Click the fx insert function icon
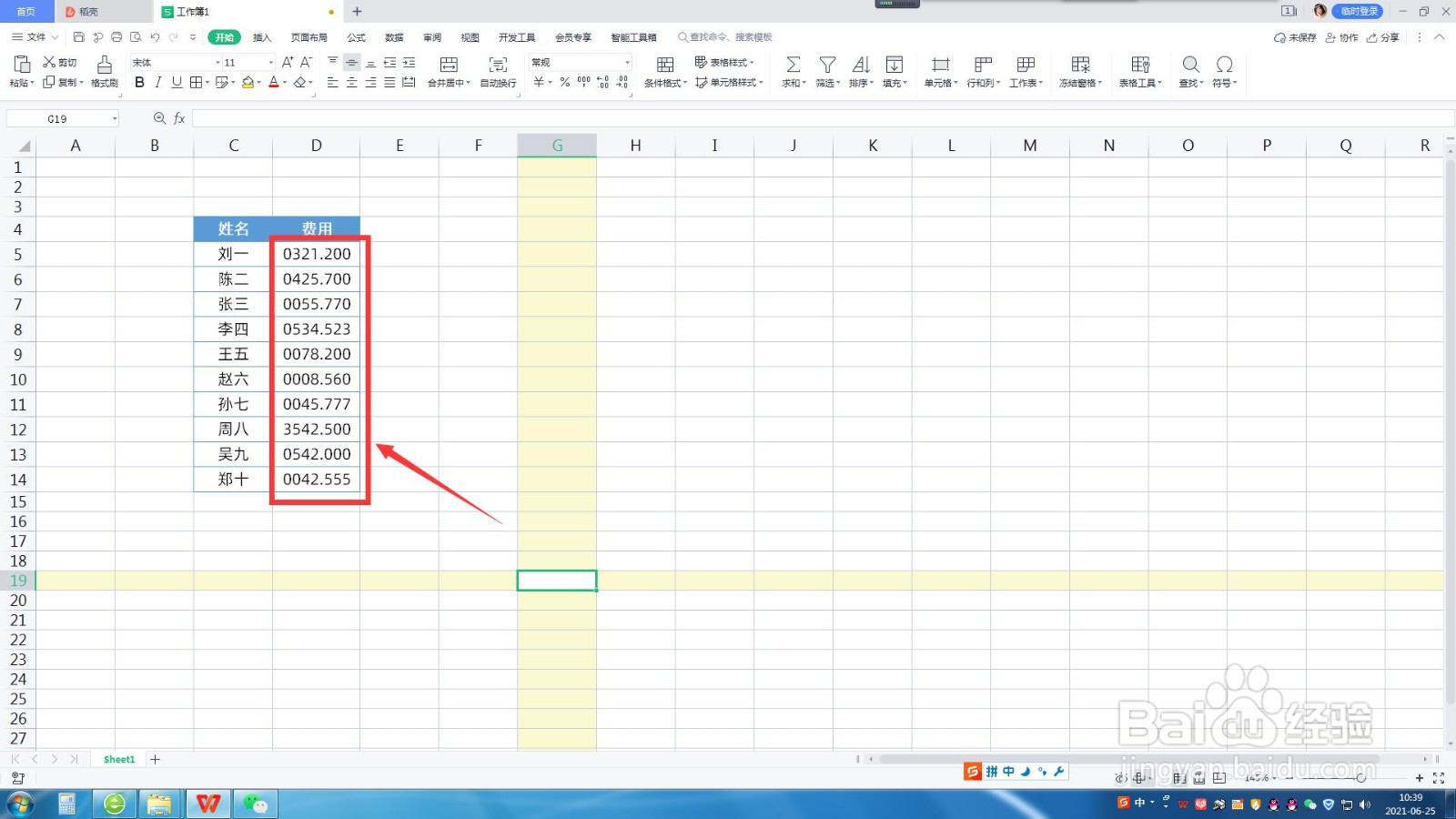 click(179, 118)
